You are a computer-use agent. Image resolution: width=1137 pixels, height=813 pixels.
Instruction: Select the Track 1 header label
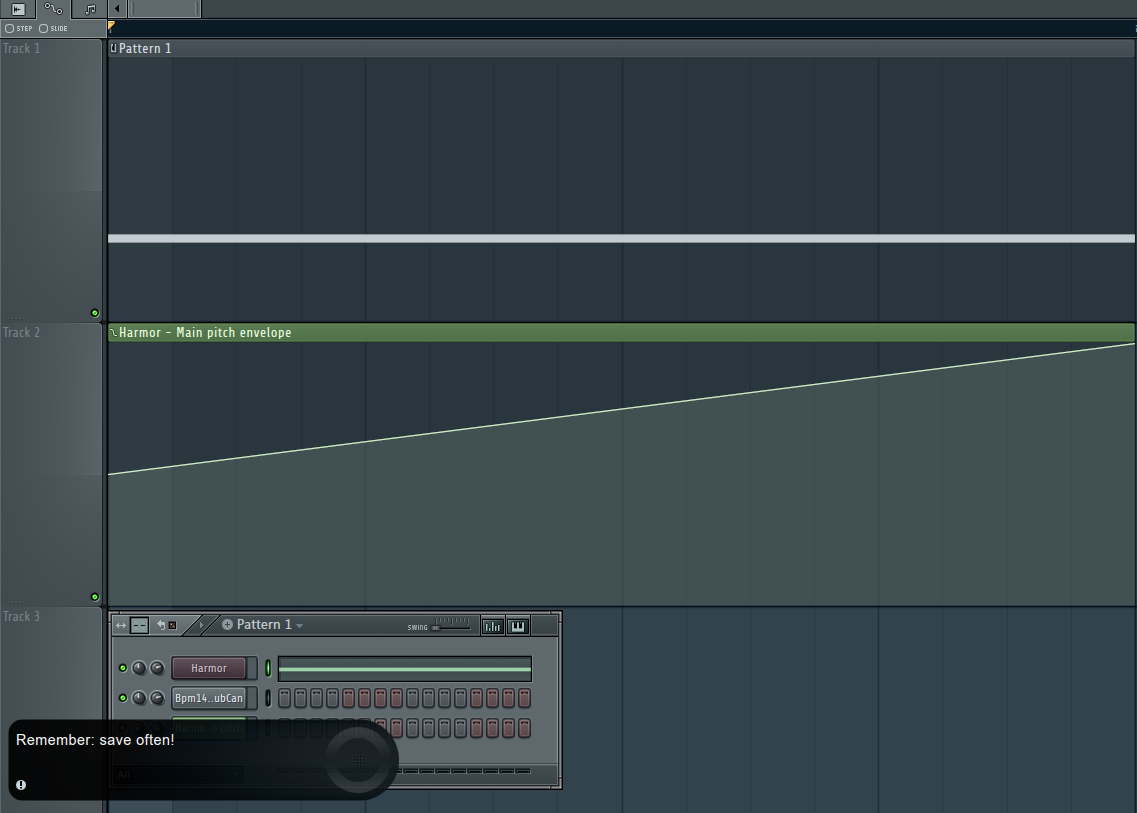click(22, 49)
